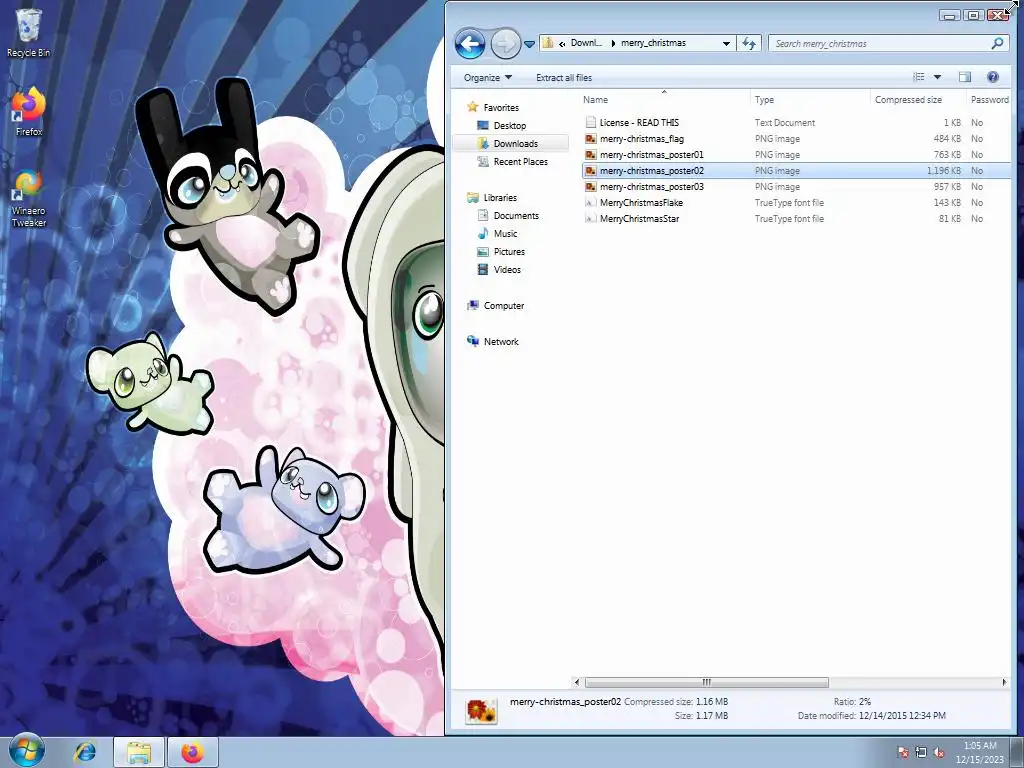Viewport: 1024px width, 768px height.
Task: Sort by the Compressed size column
Action: [x=918, y=99]
